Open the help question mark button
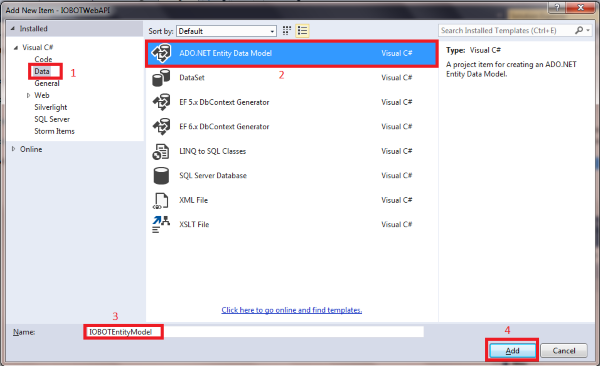 (557, 7)
